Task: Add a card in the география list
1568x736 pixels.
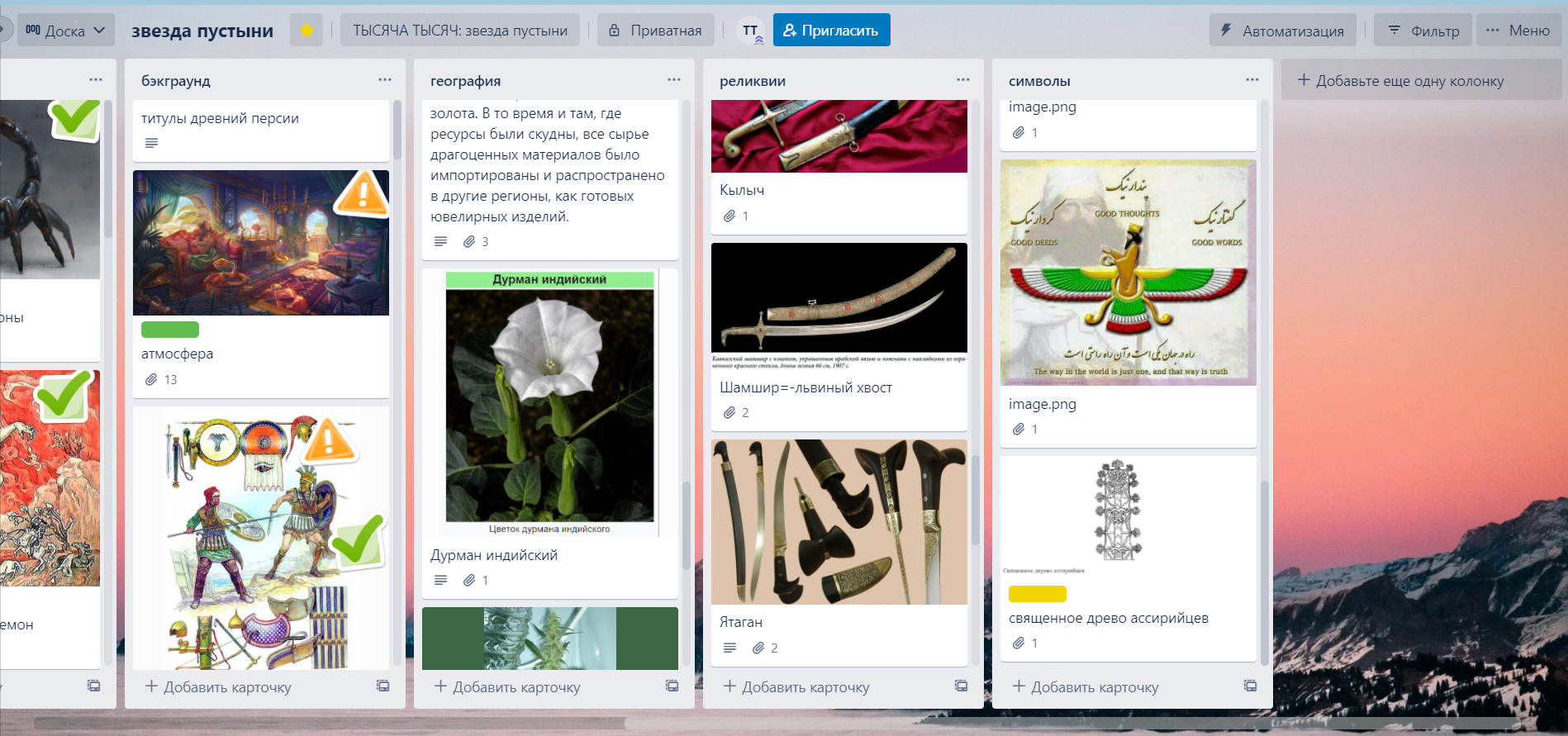Action: click(x=508, y=686)
